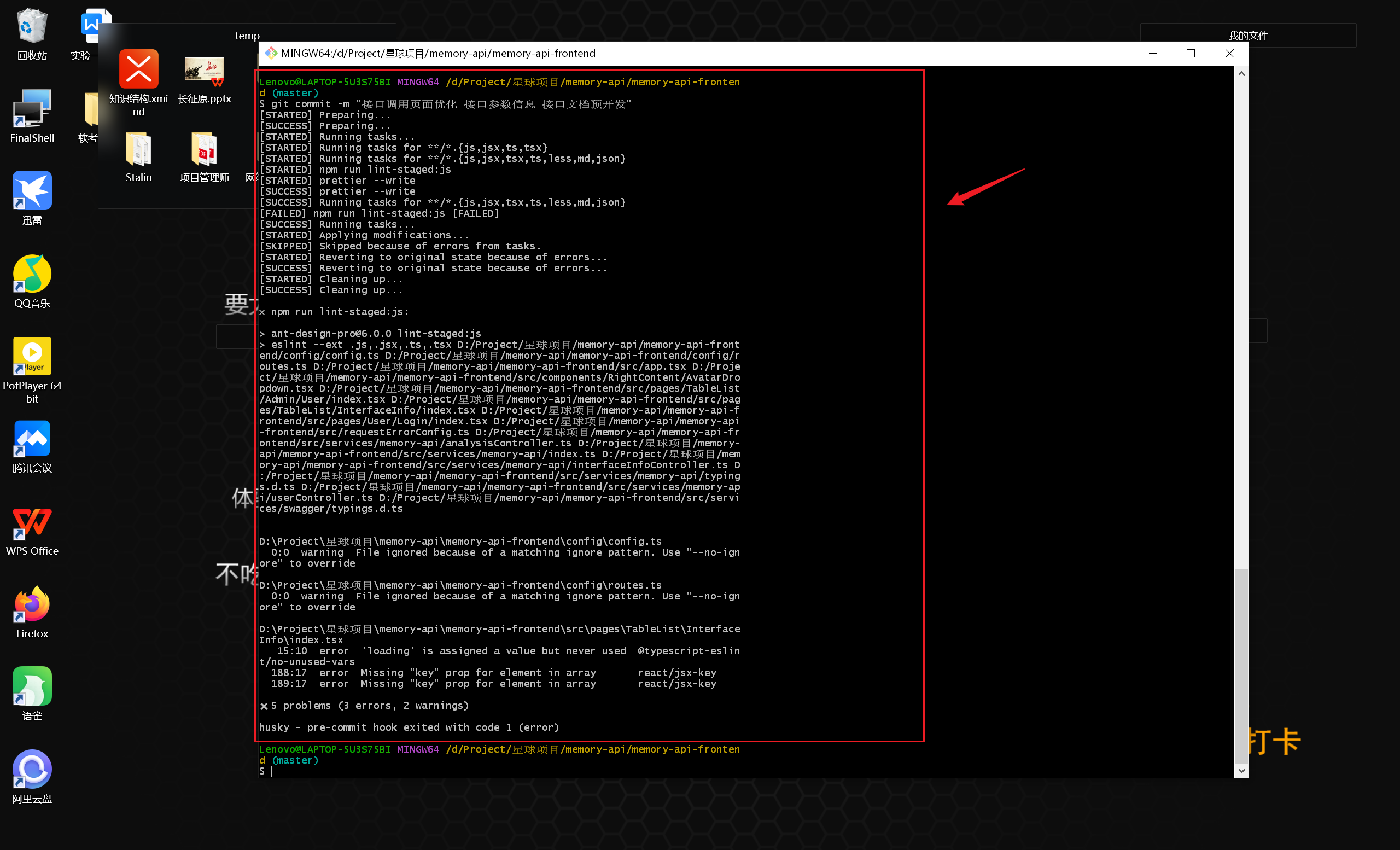Click the final "$" prompt input line

(x=266, y=771)
